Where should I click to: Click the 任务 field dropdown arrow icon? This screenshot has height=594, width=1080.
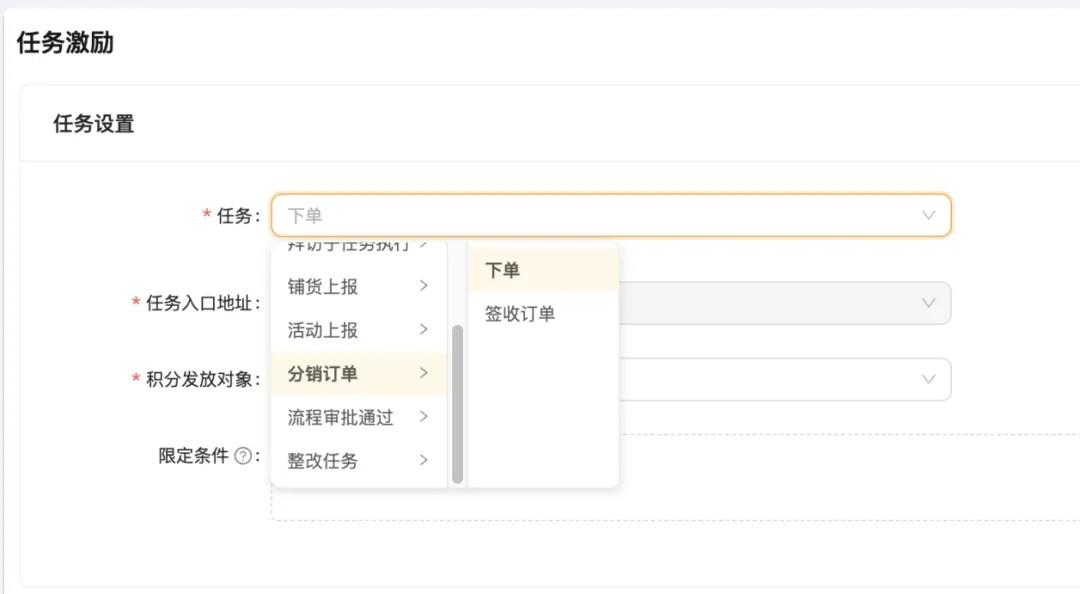(x=928, y=214)
